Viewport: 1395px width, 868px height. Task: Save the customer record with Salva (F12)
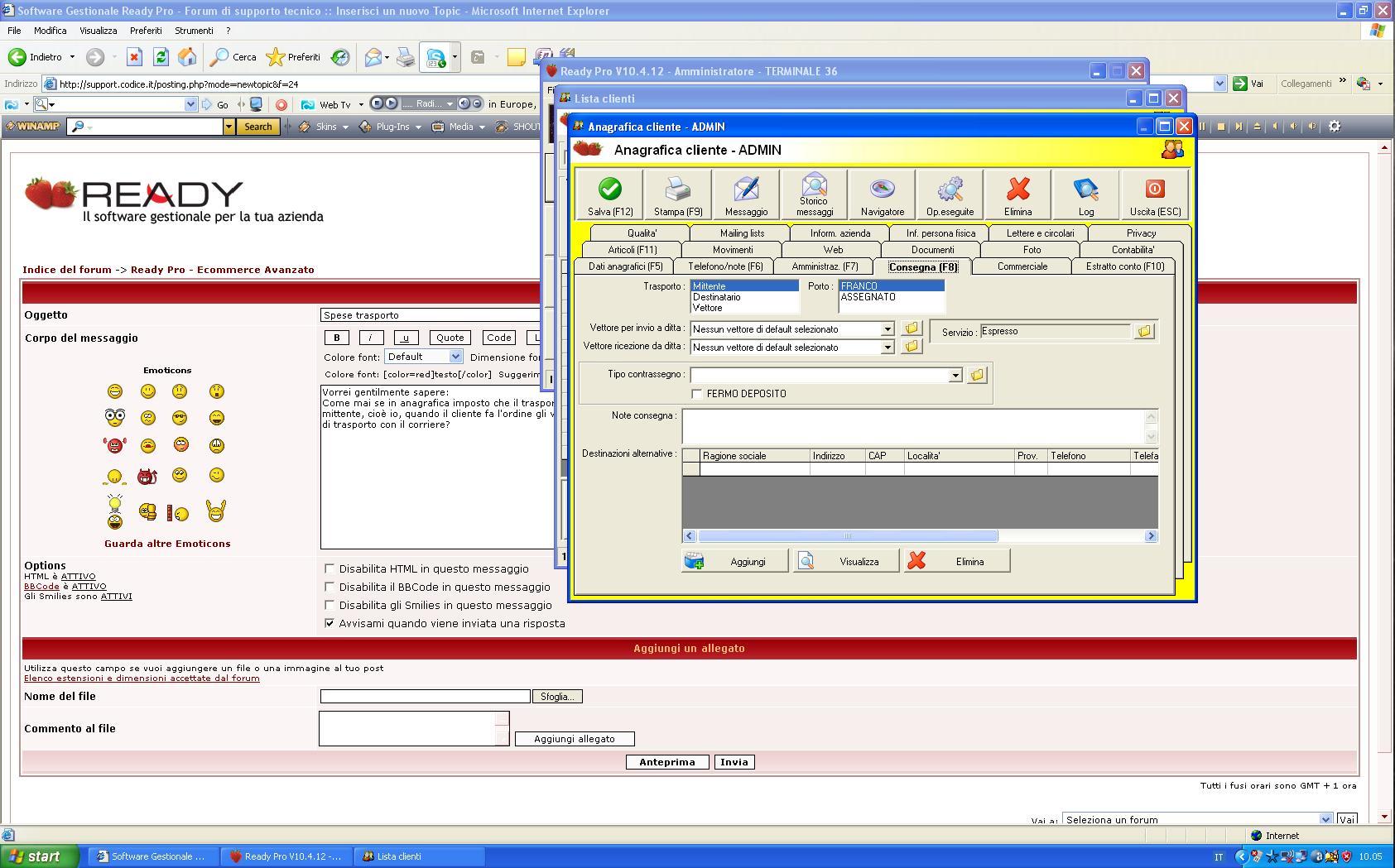pos(610,195)
